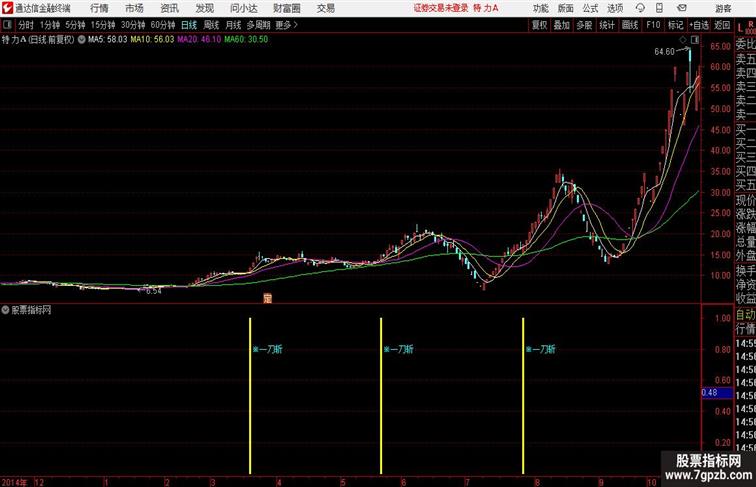This screenshot has height=487, width=756.
Task: Switch to the 60分钟 period tab
Action: [163, 25]
